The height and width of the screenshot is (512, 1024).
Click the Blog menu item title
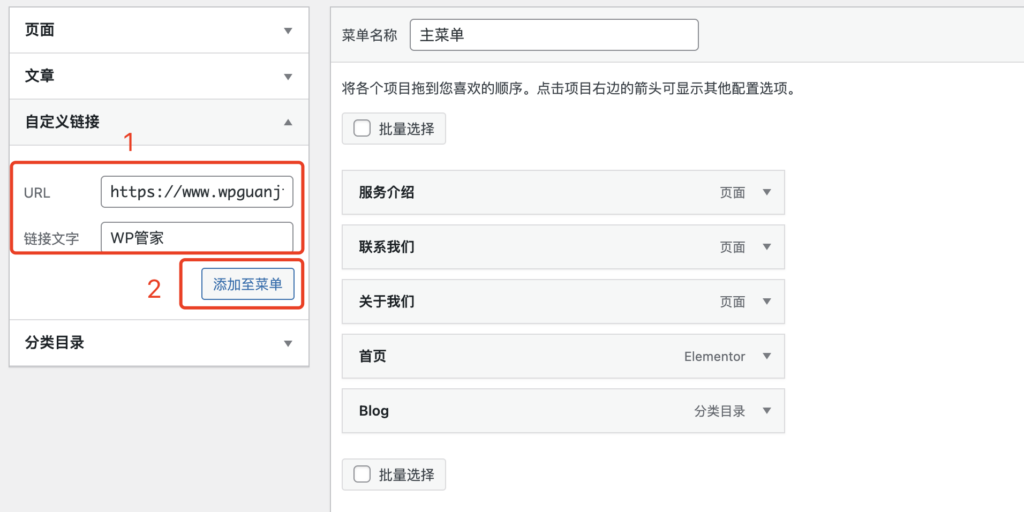click(x=374, y=411)
